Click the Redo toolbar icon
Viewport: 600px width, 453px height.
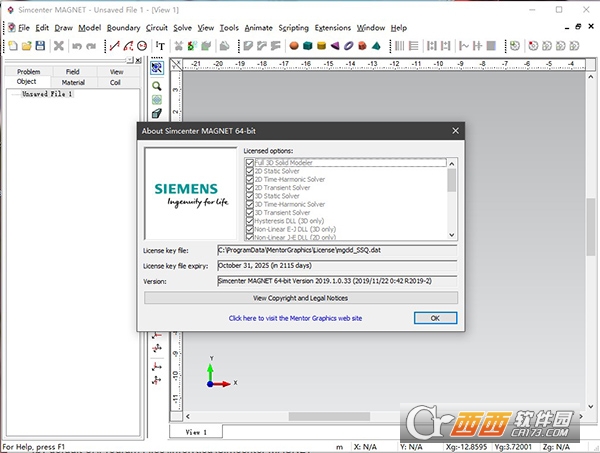[91, 46]
